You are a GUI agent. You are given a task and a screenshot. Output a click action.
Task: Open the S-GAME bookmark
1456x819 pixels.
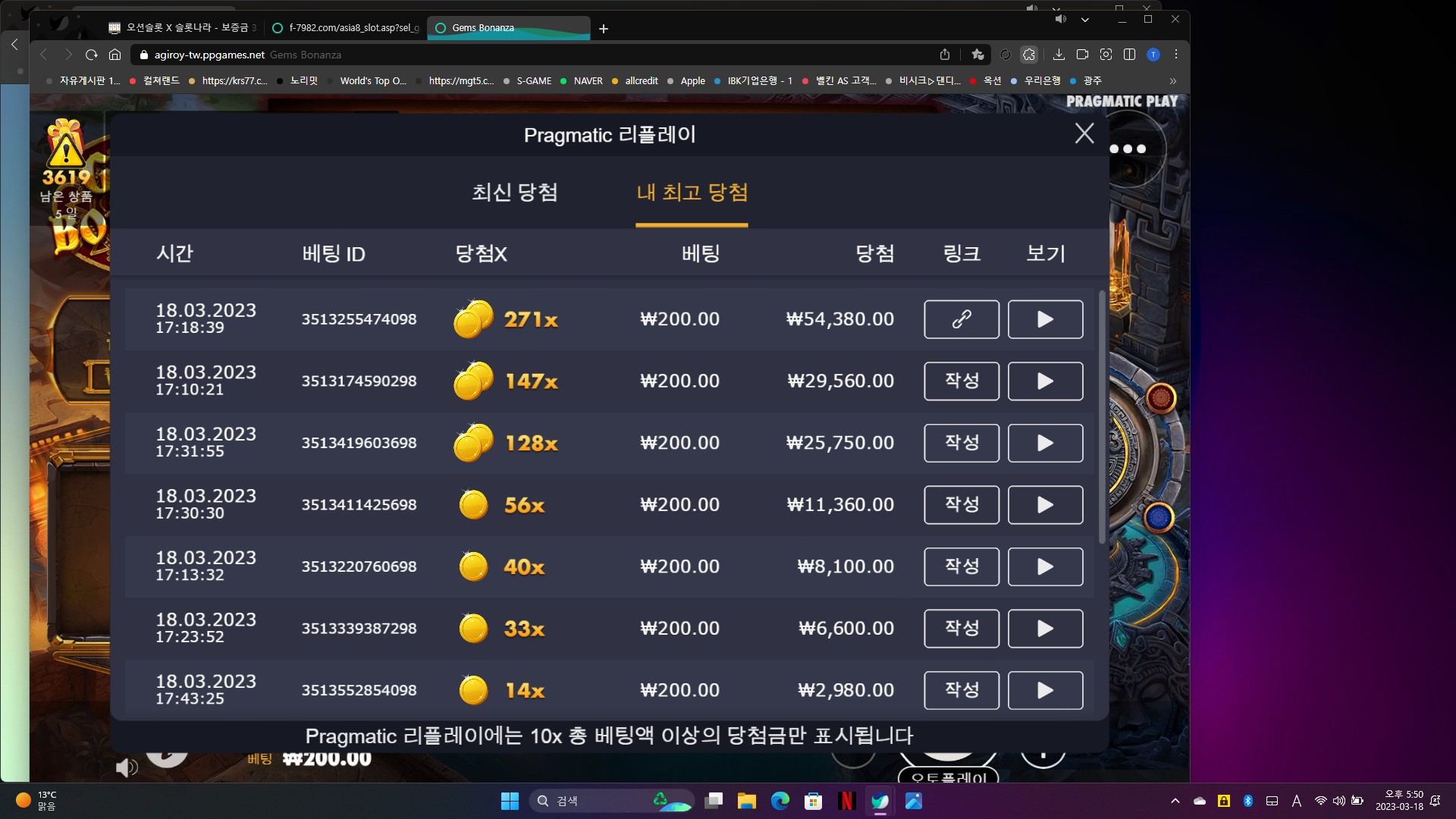point(528,81)
